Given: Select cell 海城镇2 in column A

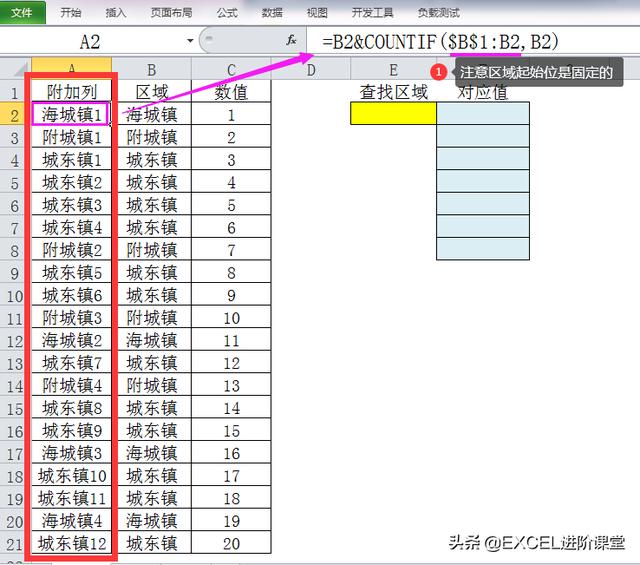Looking at the screenshot, I should [x=71, y=340].
